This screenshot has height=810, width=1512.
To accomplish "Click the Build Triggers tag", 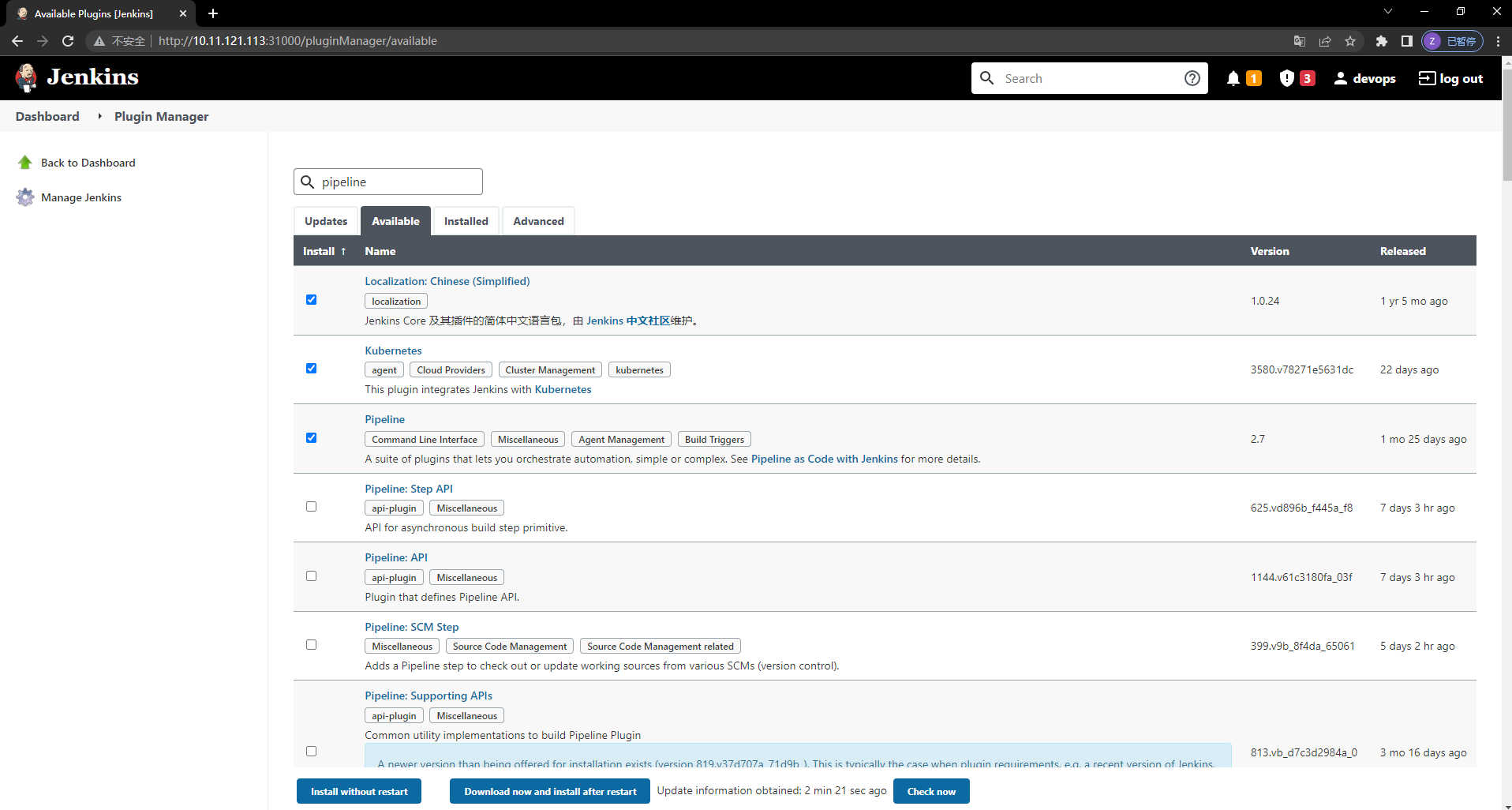I will (714, 439).
